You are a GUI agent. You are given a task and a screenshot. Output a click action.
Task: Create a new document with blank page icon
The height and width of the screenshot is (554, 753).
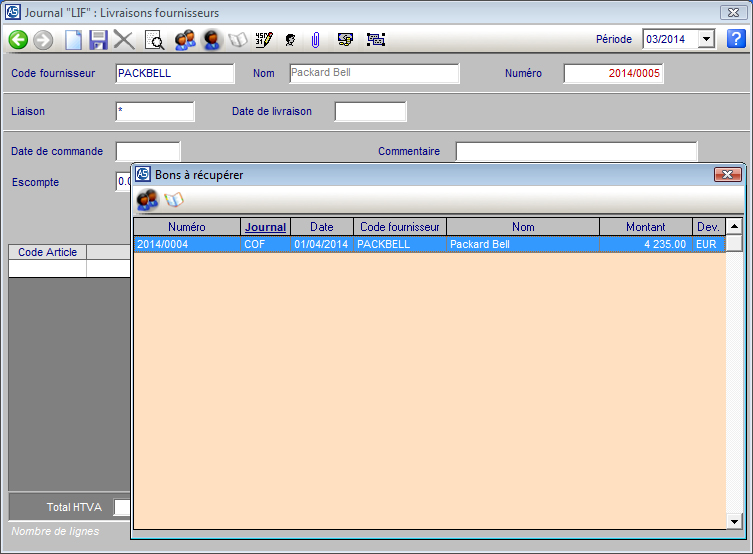[73, 40]
